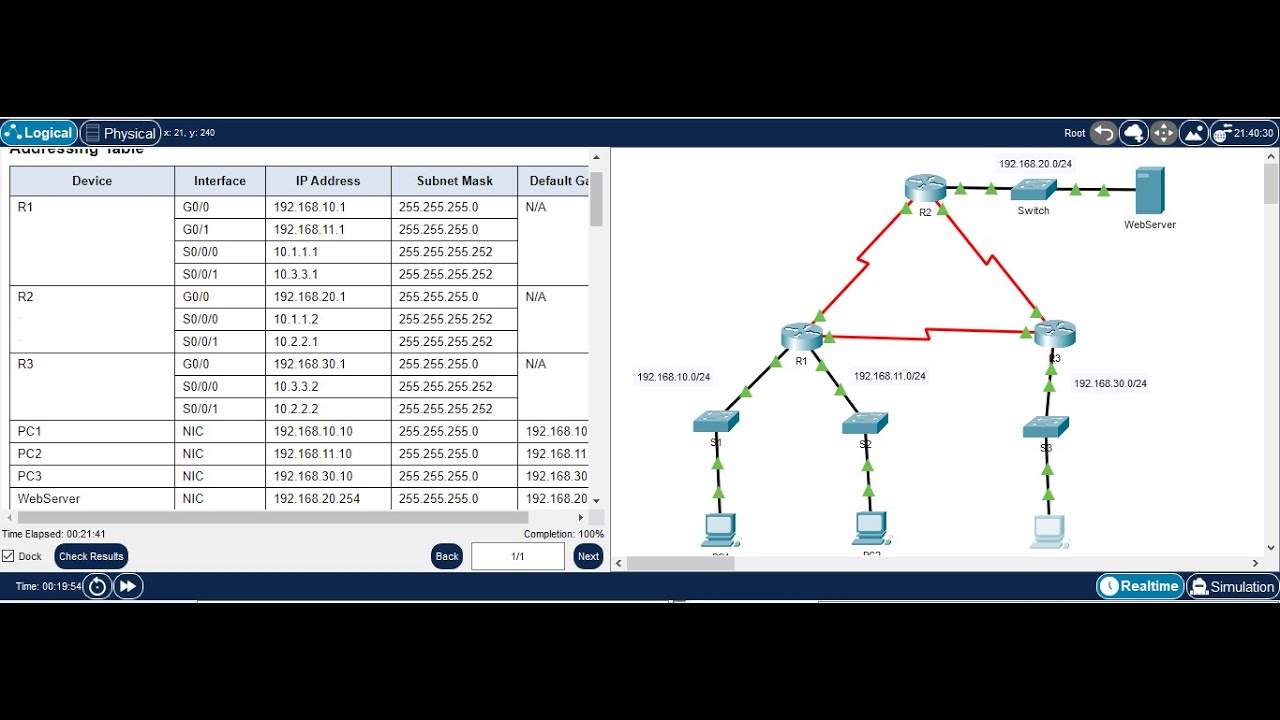Click the 10.1.1.2 address cell

point(328,319)
